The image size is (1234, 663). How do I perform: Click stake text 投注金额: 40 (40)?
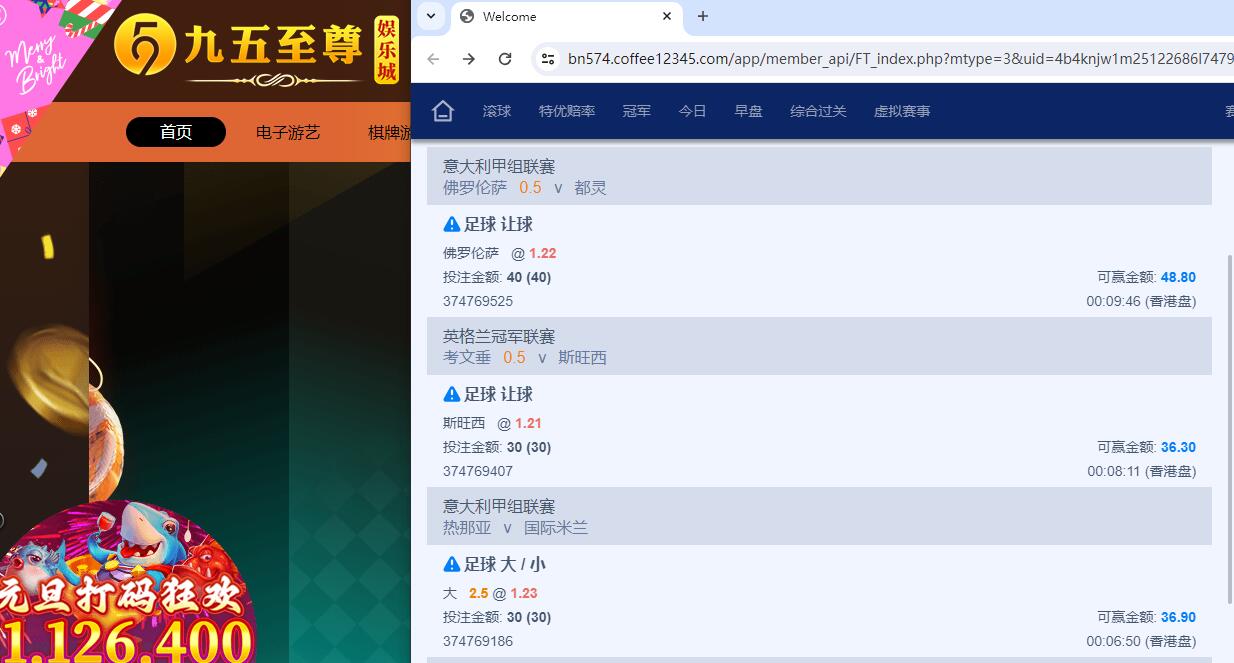[497, 277]
